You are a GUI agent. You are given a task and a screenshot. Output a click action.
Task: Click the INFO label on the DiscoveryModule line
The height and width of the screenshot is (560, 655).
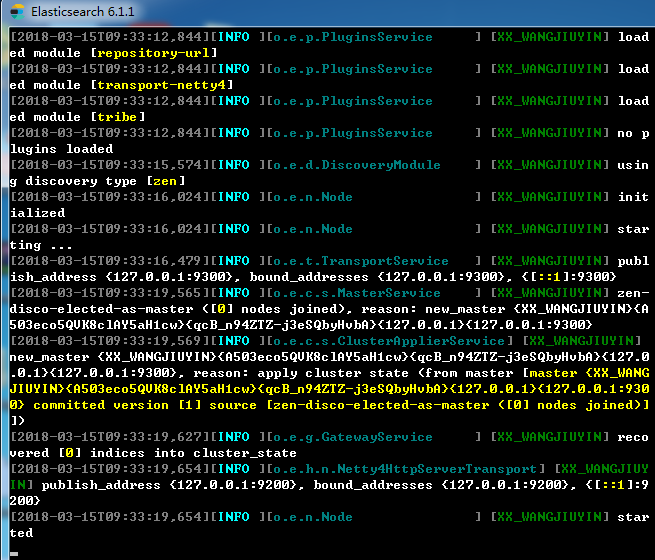click(234, 165)
